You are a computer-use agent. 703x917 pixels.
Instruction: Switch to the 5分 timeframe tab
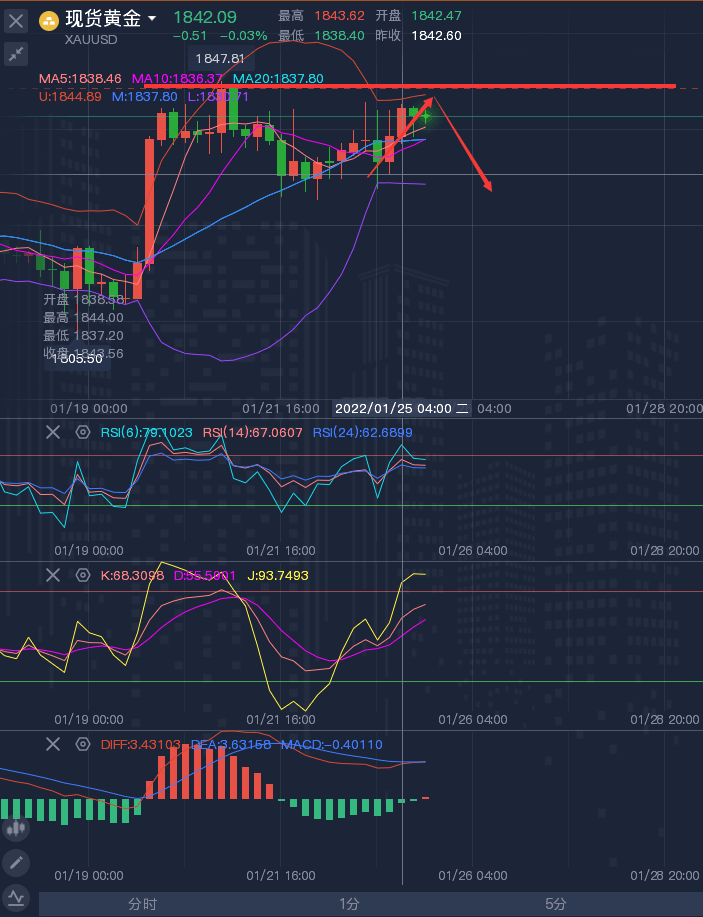coord(556,904)
